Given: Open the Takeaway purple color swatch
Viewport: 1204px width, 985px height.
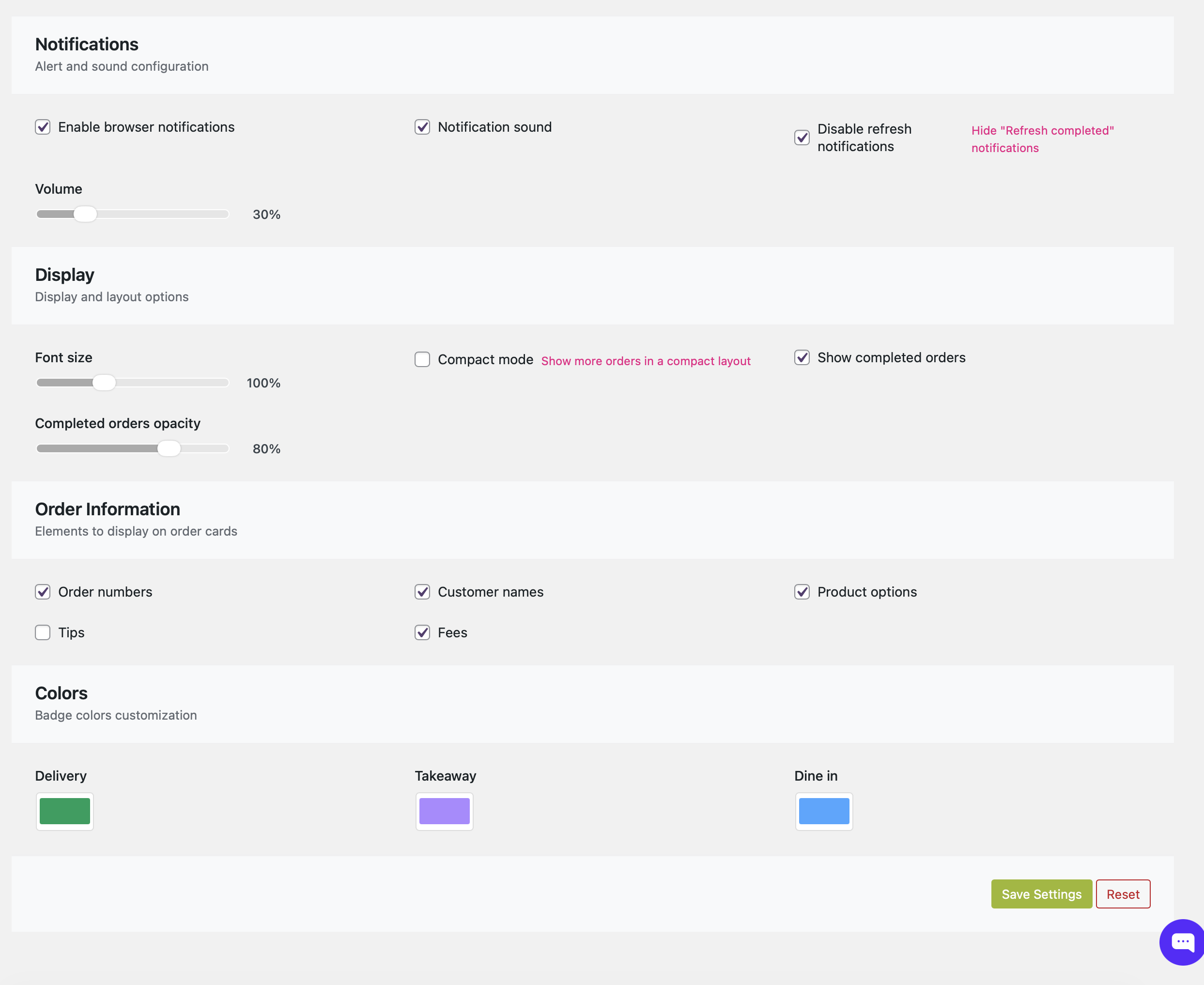Looking at the screenshot, I should click(444, 811).
